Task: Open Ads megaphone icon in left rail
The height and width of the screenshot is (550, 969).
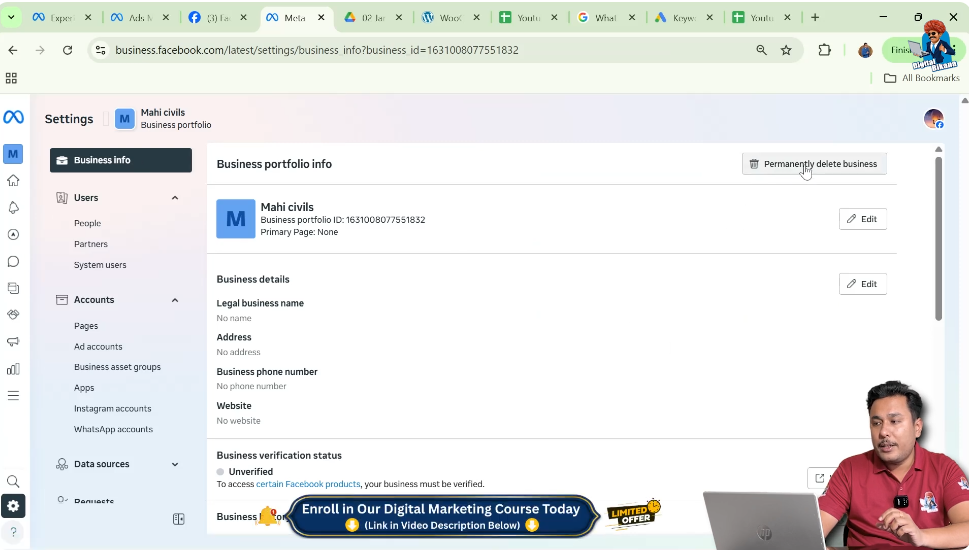Action: (13, 342)
